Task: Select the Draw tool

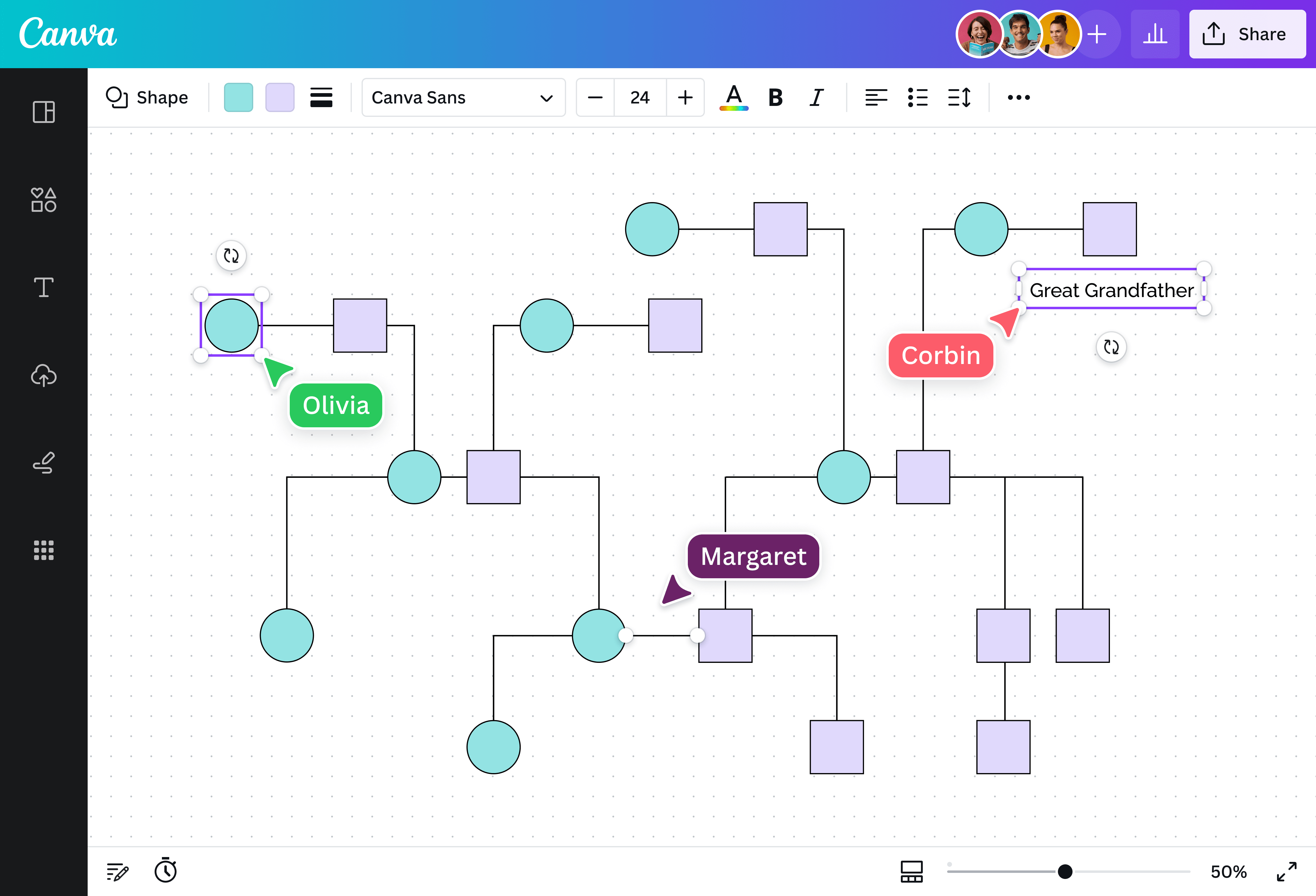Action: tap(44, 463)
